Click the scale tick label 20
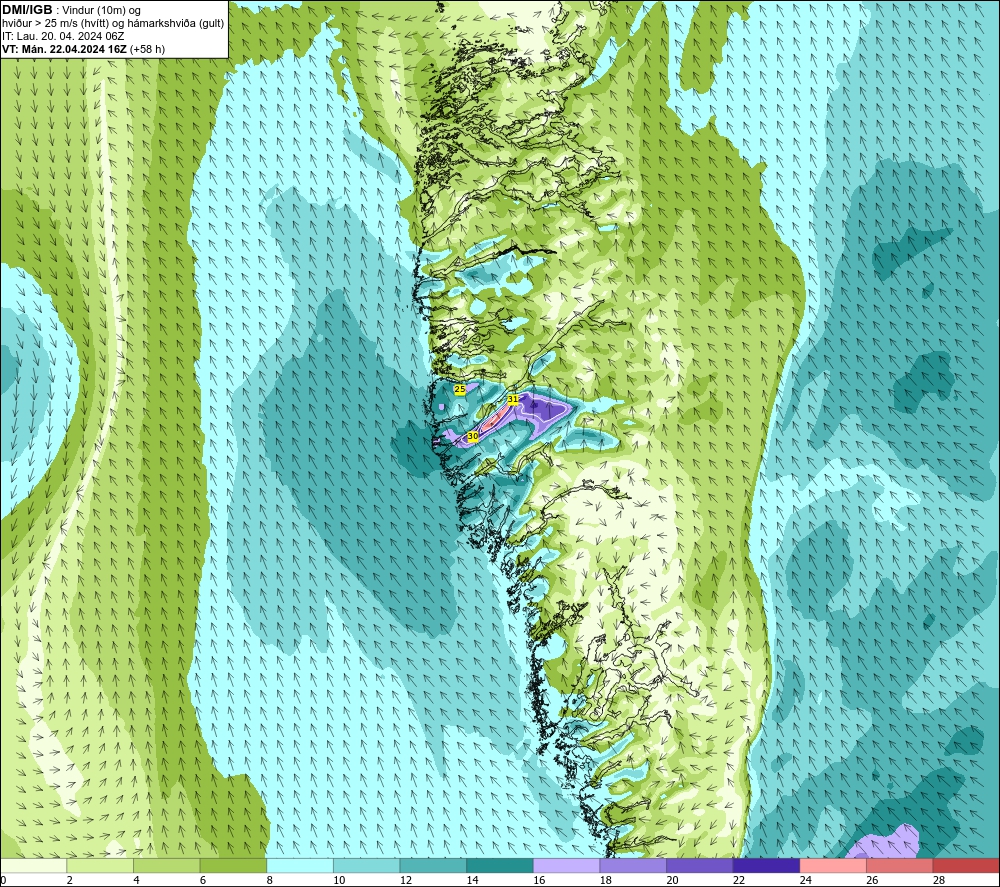1000x887 pixels. pos(672,881)
